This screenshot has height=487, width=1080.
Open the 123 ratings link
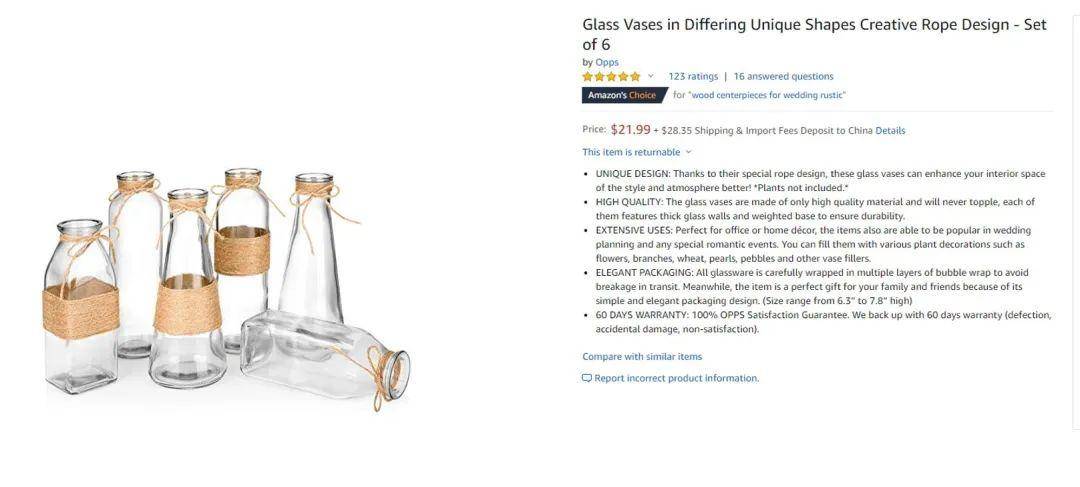(693, 76)
